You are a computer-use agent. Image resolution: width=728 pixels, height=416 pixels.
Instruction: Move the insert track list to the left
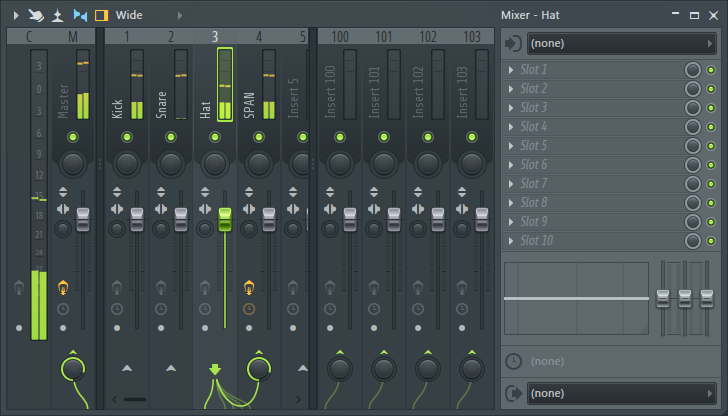[115, 399]
